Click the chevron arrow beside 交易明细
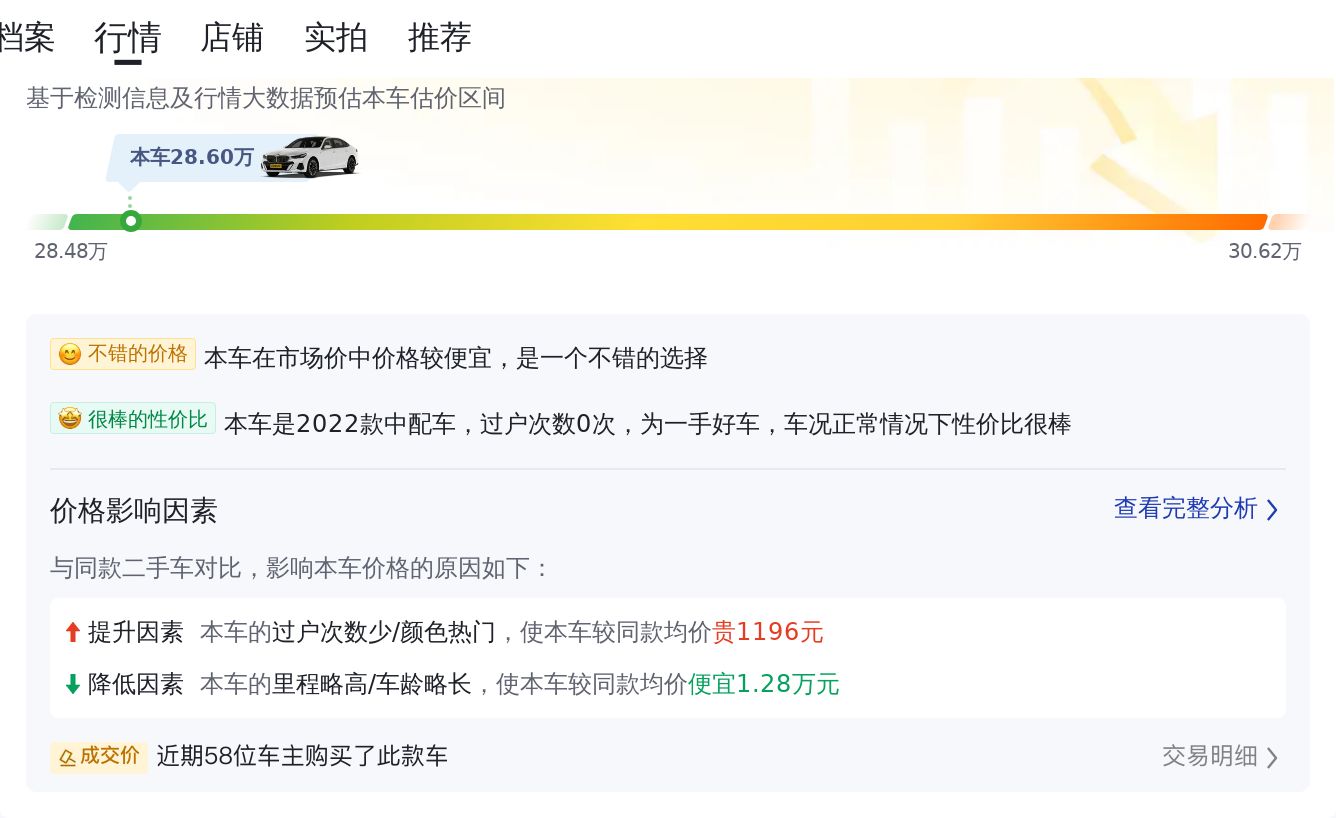 (x=1272, y=757)
